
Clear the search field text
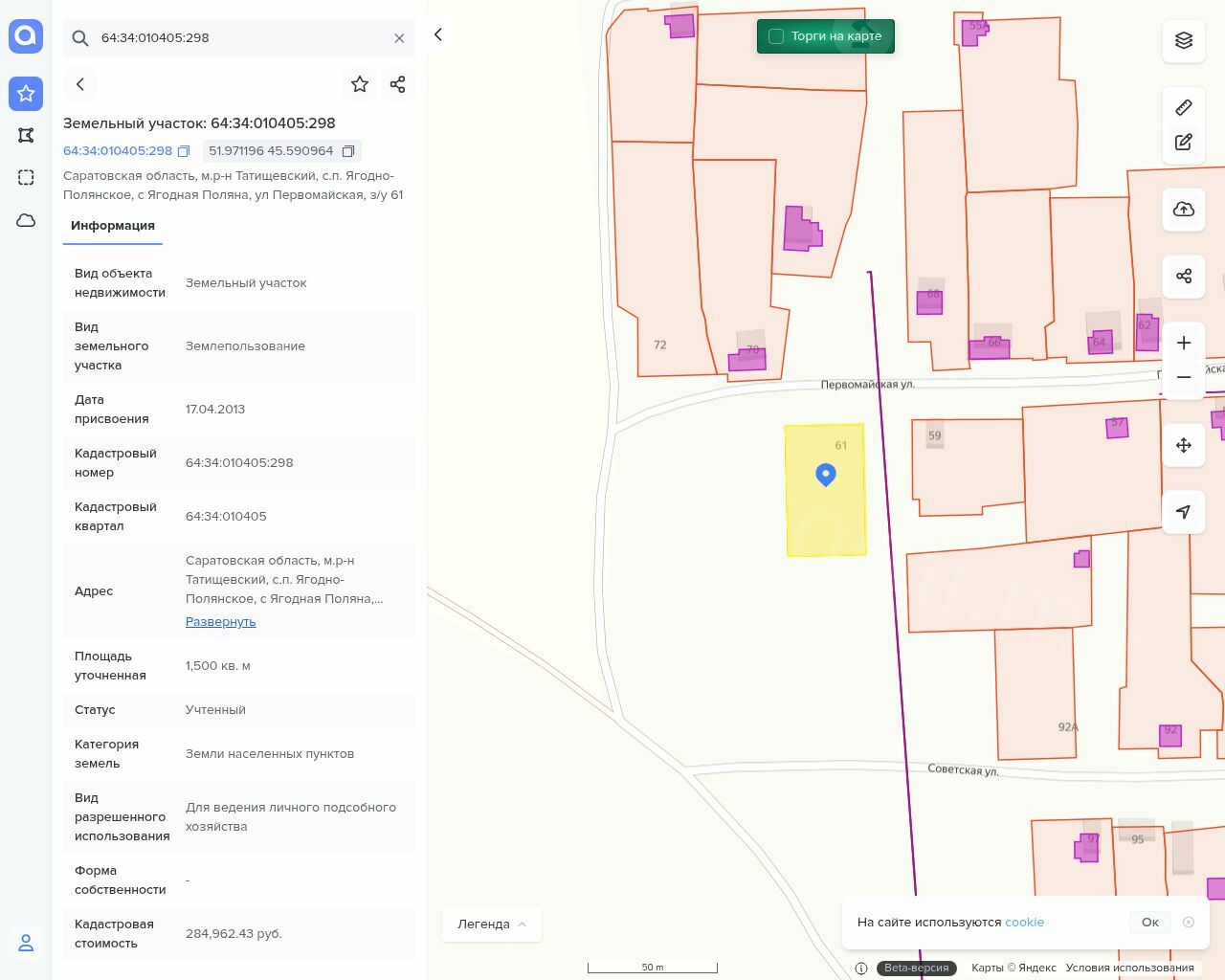(x=399, y=38)
